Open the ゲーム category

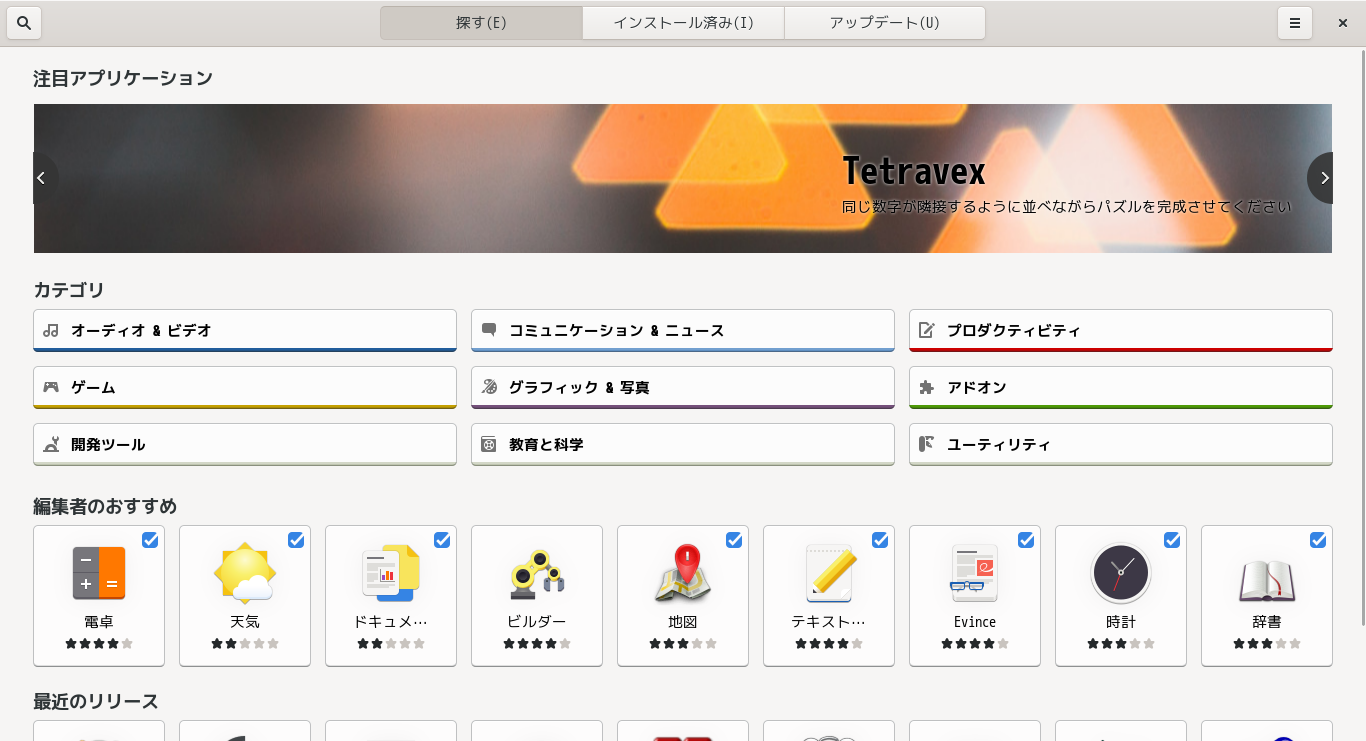point(245,387)
